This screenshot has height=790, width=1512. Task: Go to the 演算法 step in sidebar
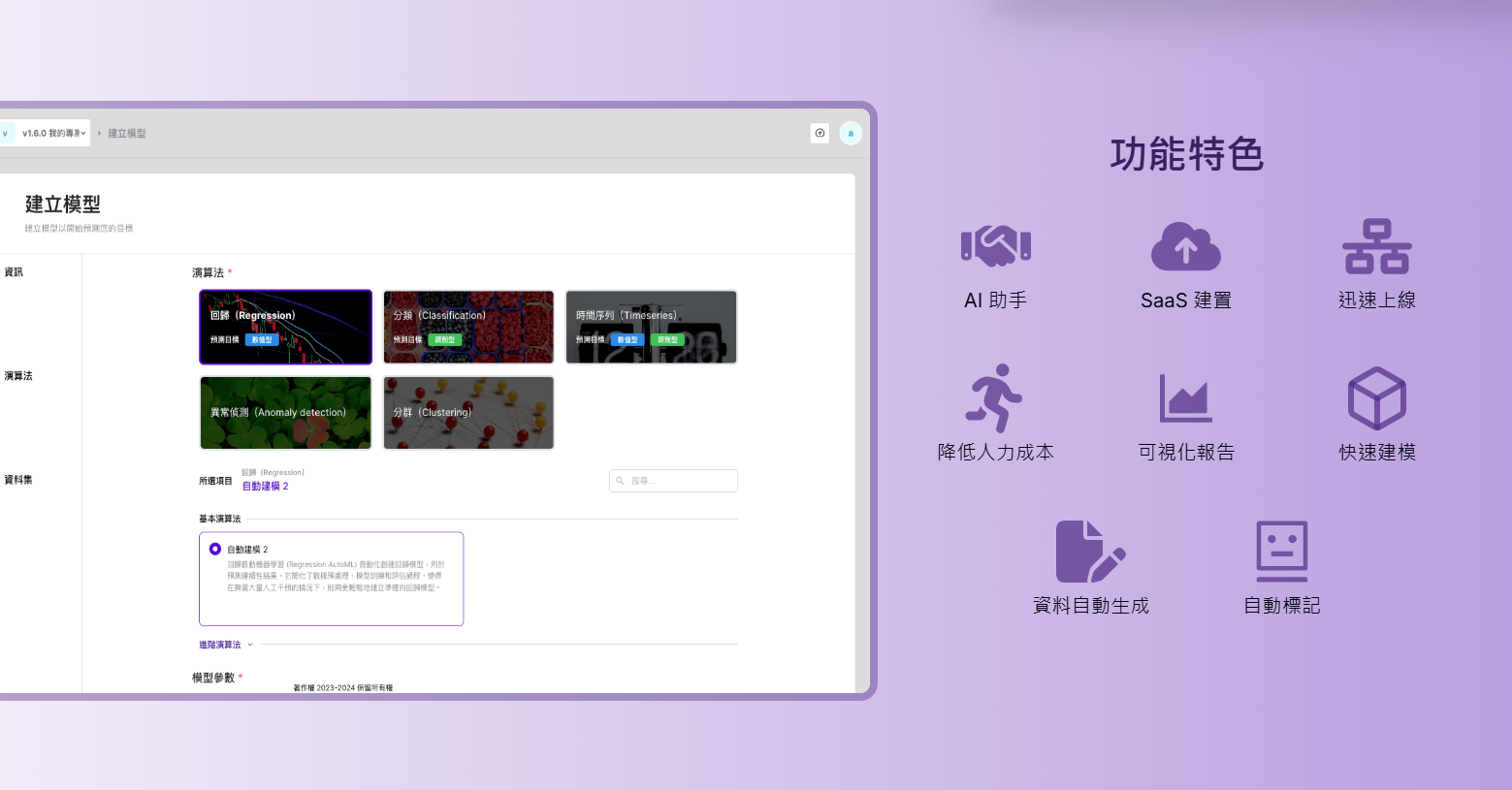pyautogui.click(x=18, y=376)
